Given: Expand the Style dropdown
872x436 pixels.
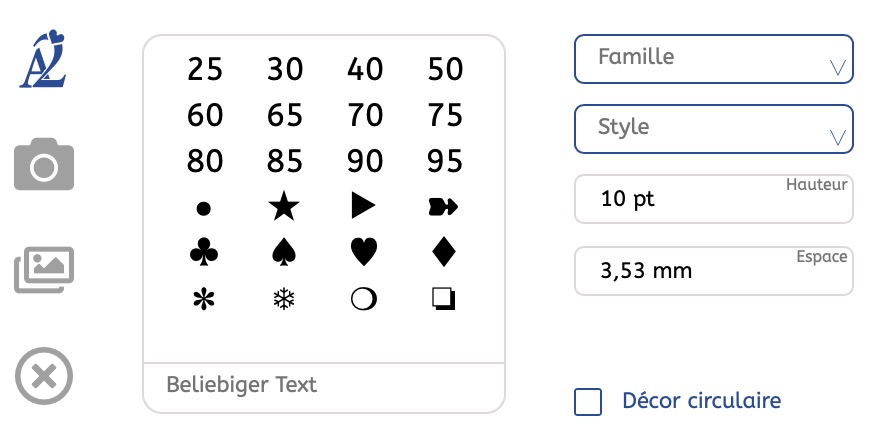Looking at the screenshot, I should [x=713, y=129].
